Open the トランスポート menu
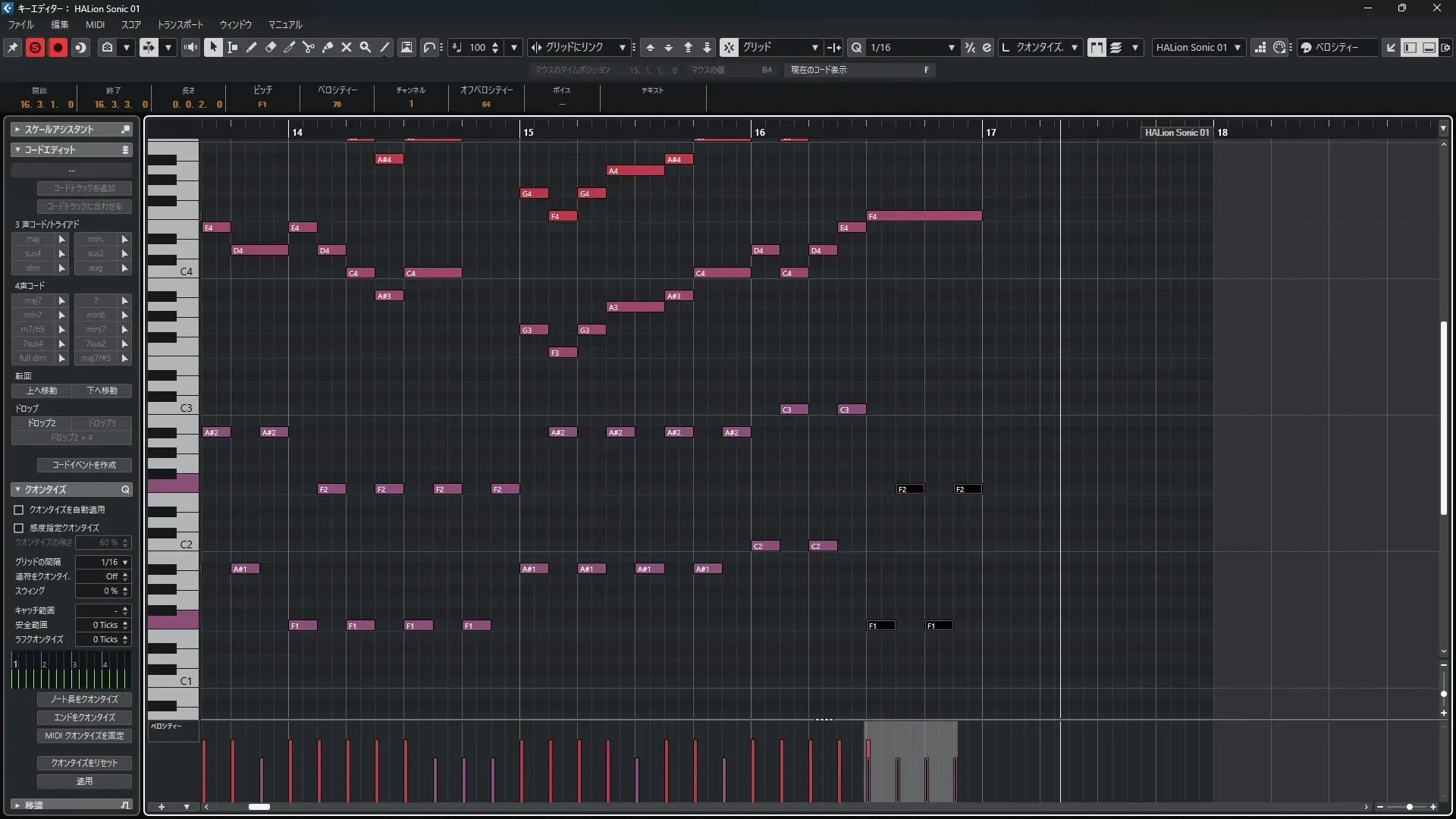The height and width of the screenshot is (819, 1456). pos(180,24)
